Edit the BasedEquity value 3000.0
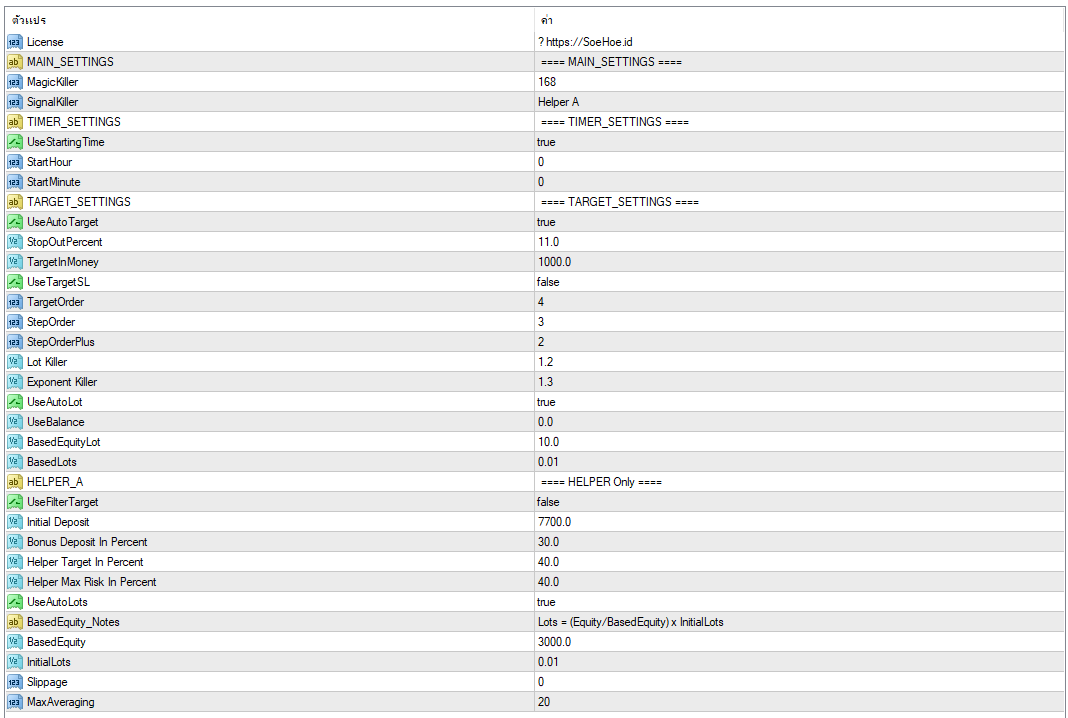This screenshot has width=1068, height=718. (x=554, y=642)
